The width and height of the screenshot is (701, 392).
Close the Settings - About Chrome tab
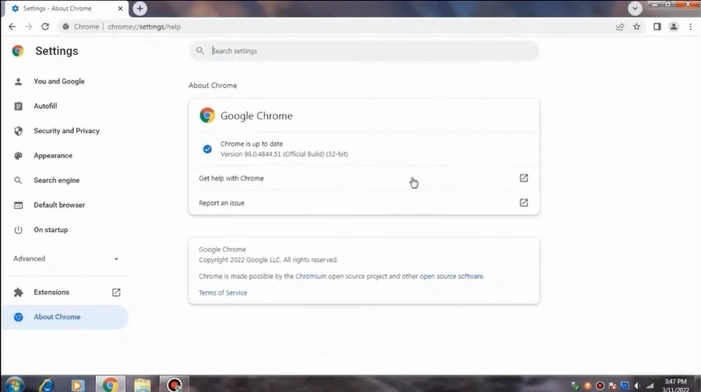click(x=120, y=8)
